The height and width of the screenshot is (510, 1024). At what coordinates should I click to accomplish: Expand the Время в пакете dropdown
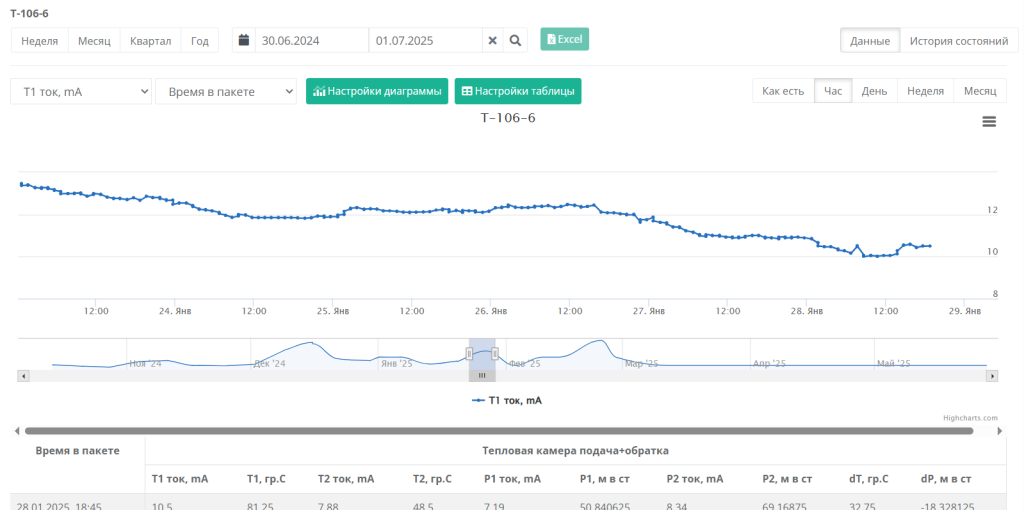pyautogui.click(x=226, y=91)
